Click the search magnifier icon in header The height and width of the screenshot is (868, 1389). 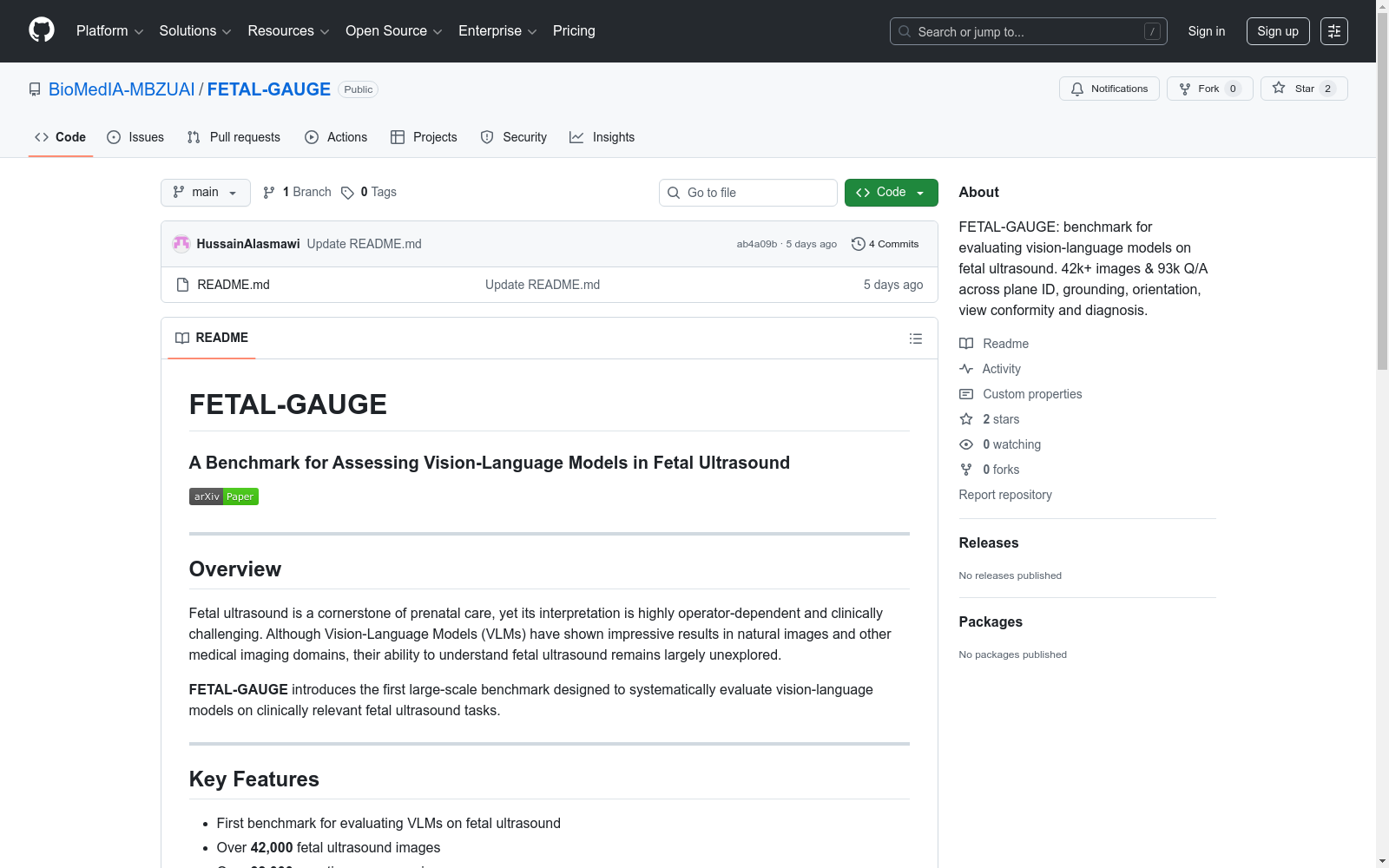pos(905,31)
